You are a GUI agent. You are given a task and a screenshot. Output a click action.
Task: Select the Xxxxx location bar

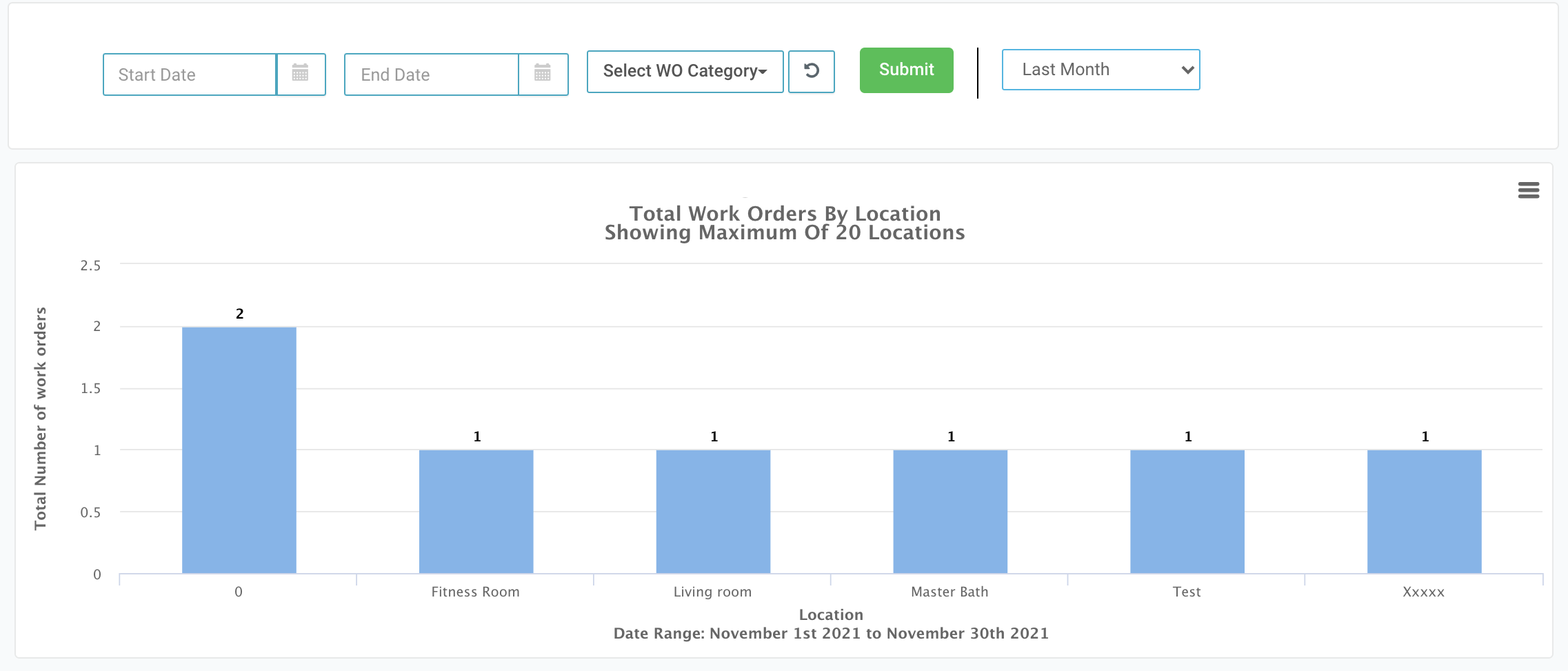click(x=1424, y=511)
